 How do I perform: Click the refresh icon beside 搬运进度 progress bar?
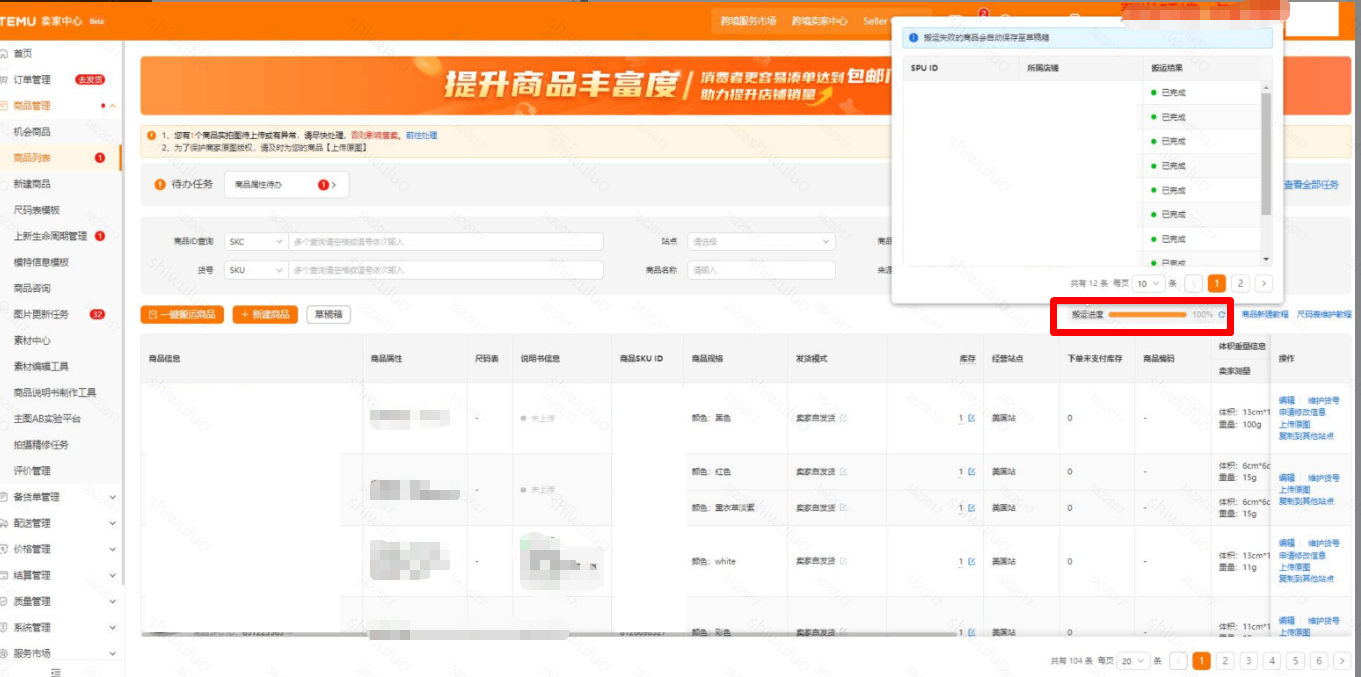tap(1221, 314)
